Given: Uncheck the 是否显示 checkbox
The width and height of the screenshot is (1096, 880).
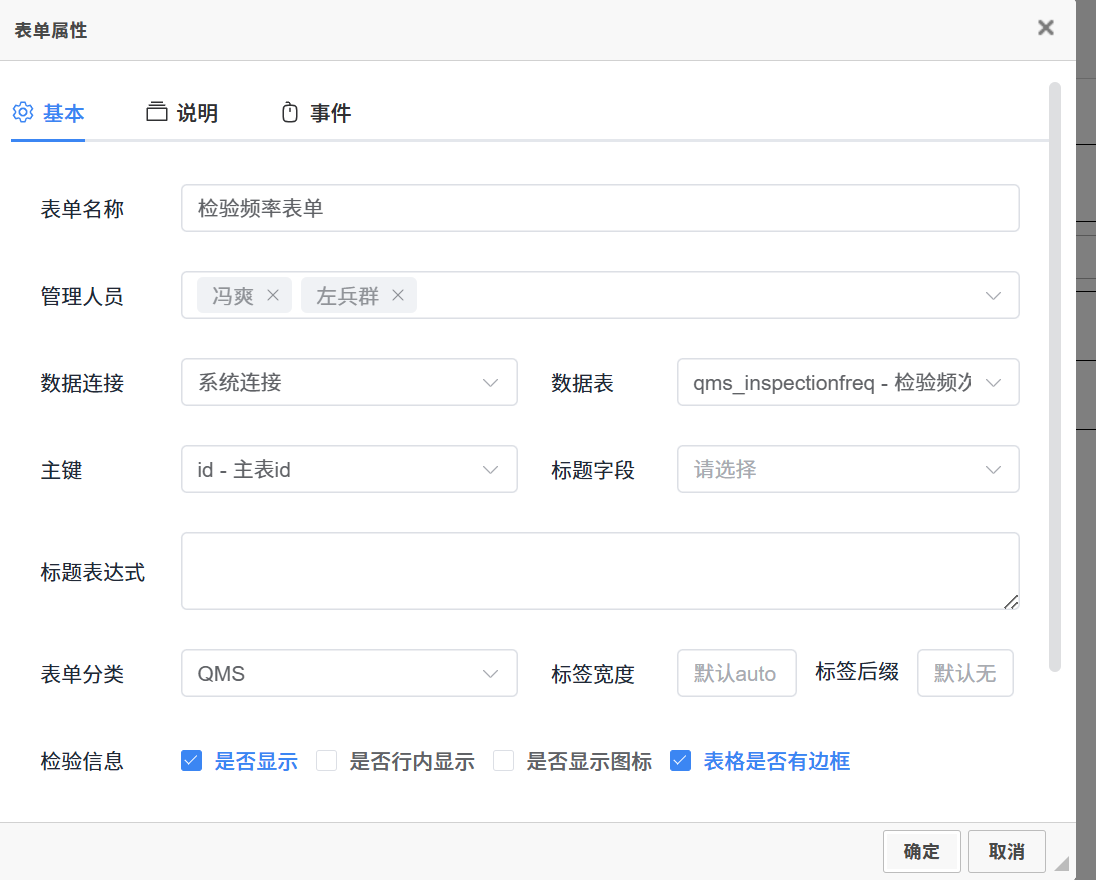Looking at the screenshot, I should 192,761.
